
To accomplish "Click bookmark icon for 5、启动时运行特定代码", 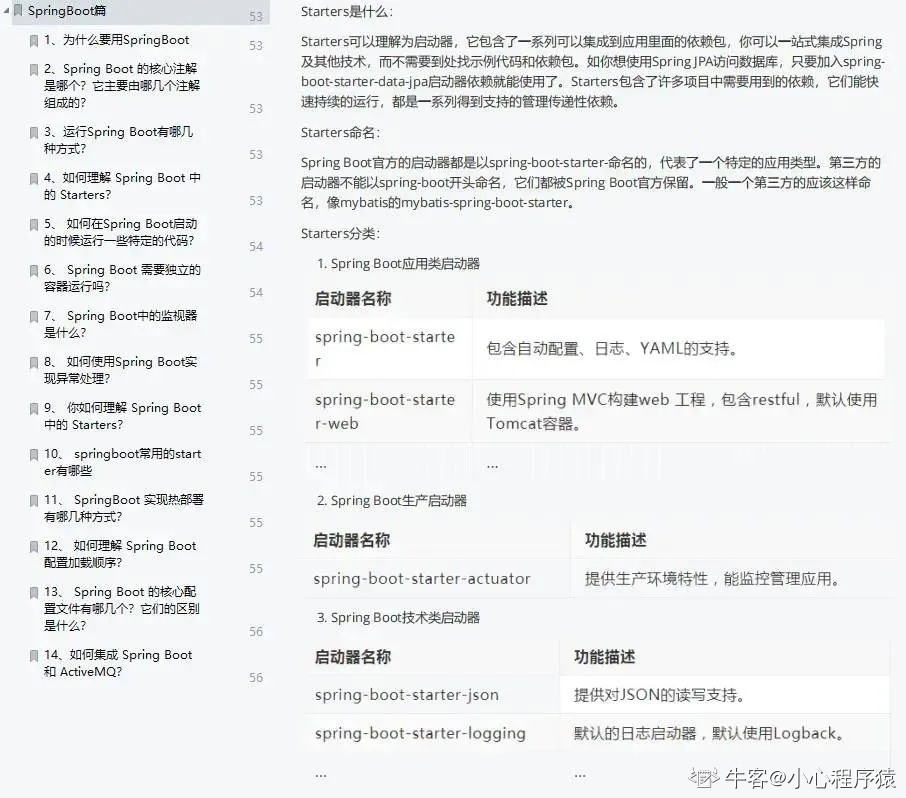I will [x=34, y=224].
